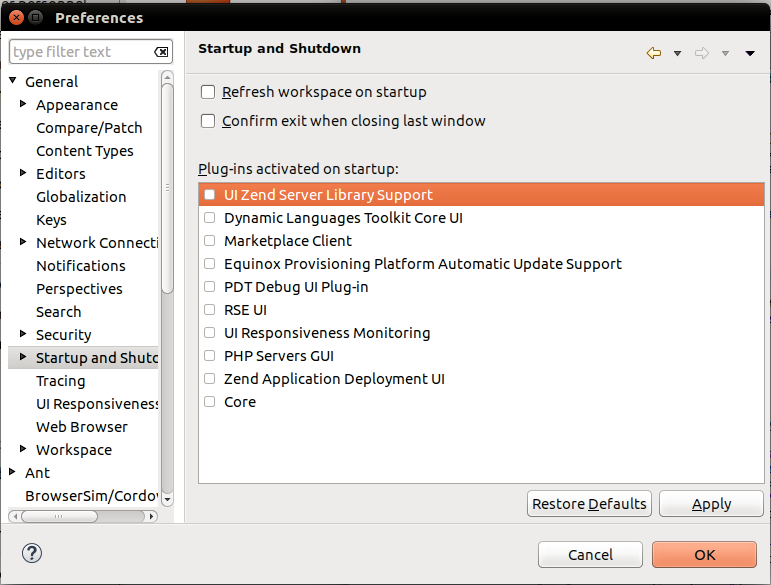Select BrowserSim/Cordova tree entry
771x585 pixels.
coord(92,496)
